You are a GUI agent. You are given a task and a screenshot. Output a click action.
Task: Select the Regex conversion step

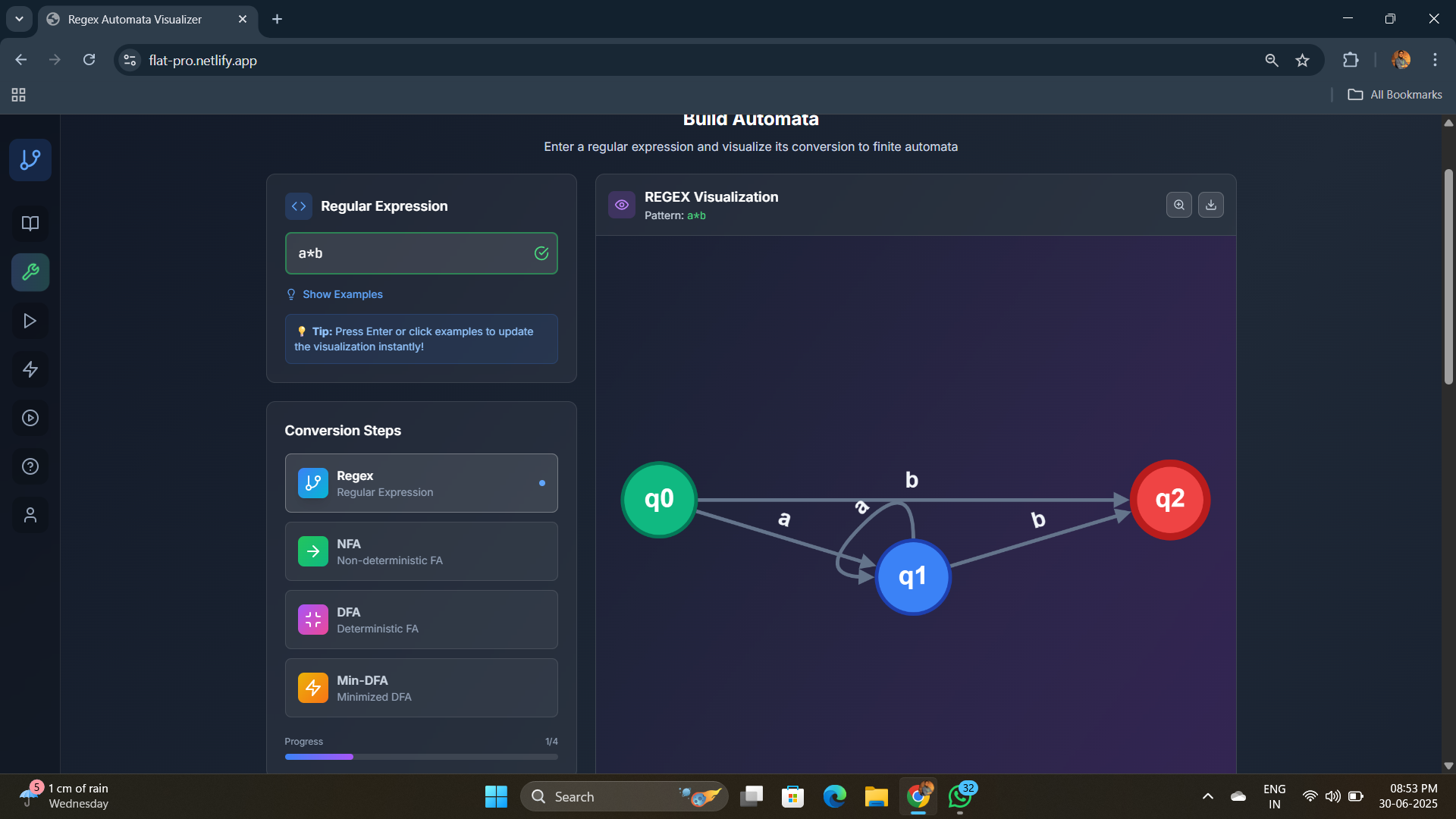(421, 483)
